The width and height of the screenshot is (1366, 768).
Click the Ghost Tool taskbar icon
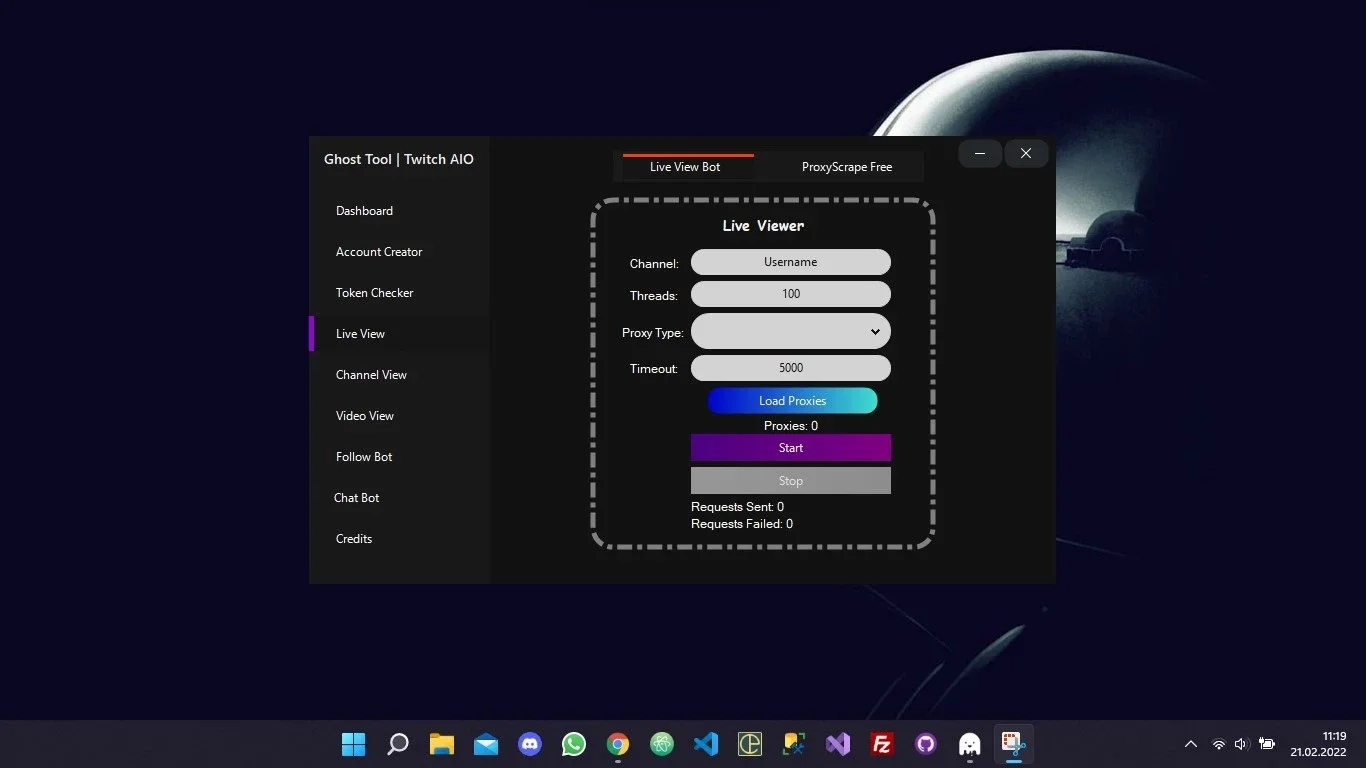coord(970,744)
